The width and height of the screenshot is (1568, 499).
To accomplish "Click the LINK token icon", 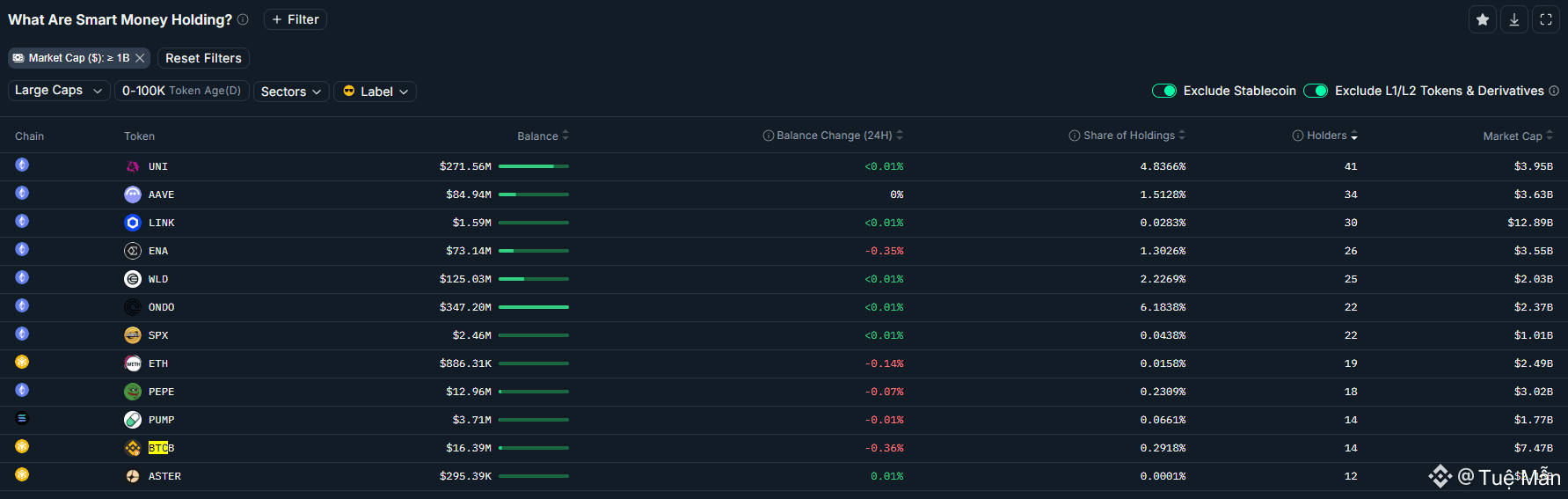I will pyautogui.click(x=133, y=223).
